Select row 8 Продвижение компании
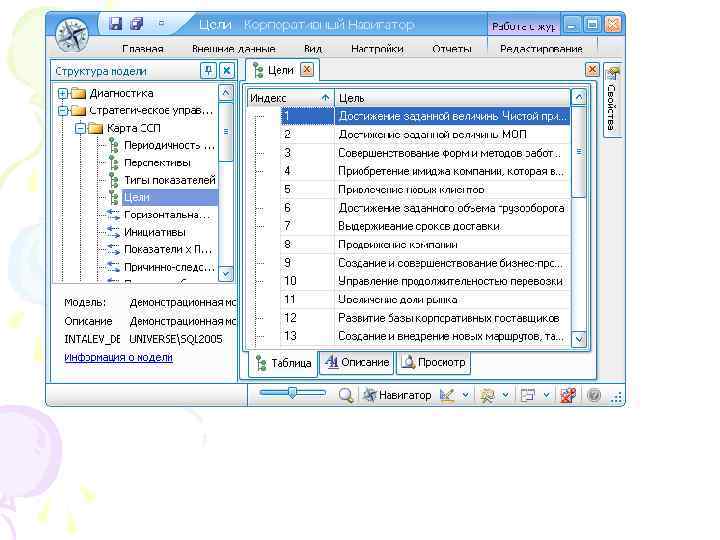This screenshot has height=540, width=720. pos(425,245)
